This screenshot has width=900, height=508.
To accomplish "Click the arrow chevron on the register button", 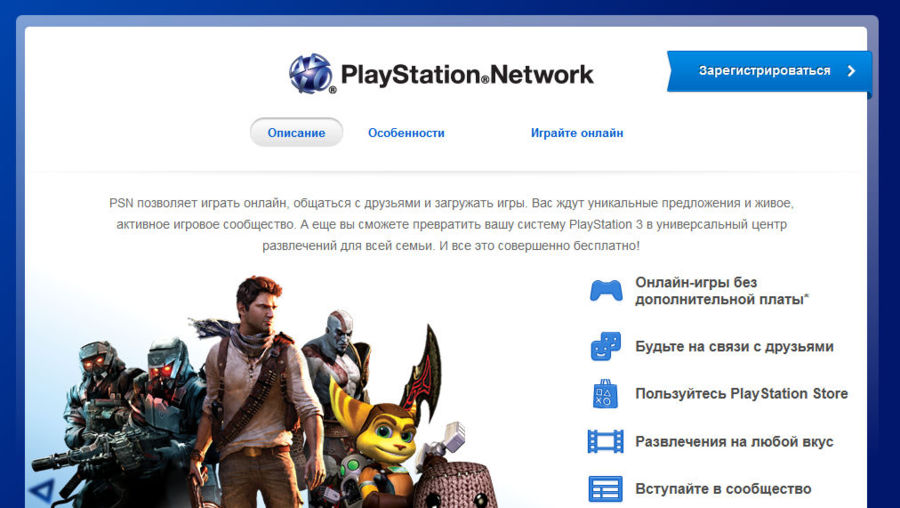I will pyautogui.click(x=851, y=71).
